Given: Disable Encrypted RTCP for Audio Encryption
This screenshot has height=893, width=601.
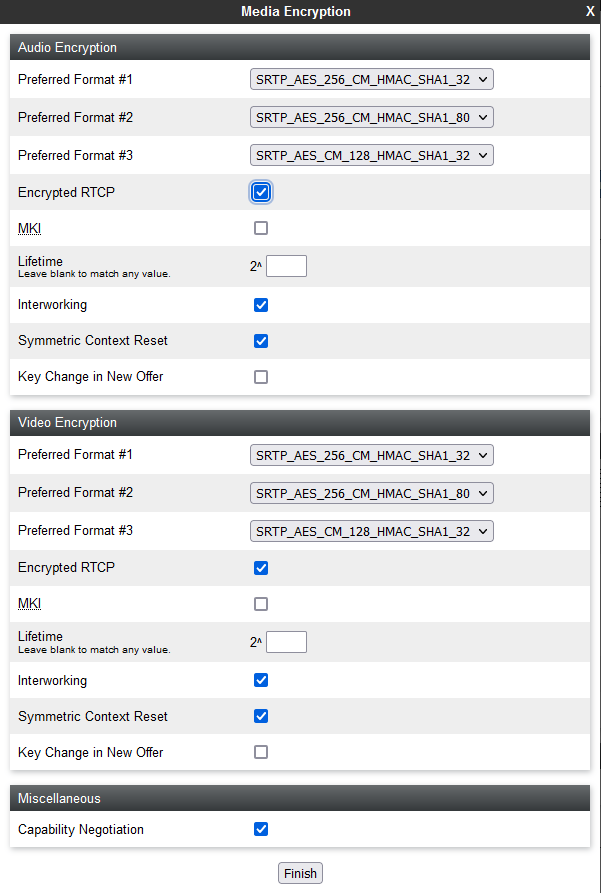Looking at the screenshot, I should click(x=261, y=191).
